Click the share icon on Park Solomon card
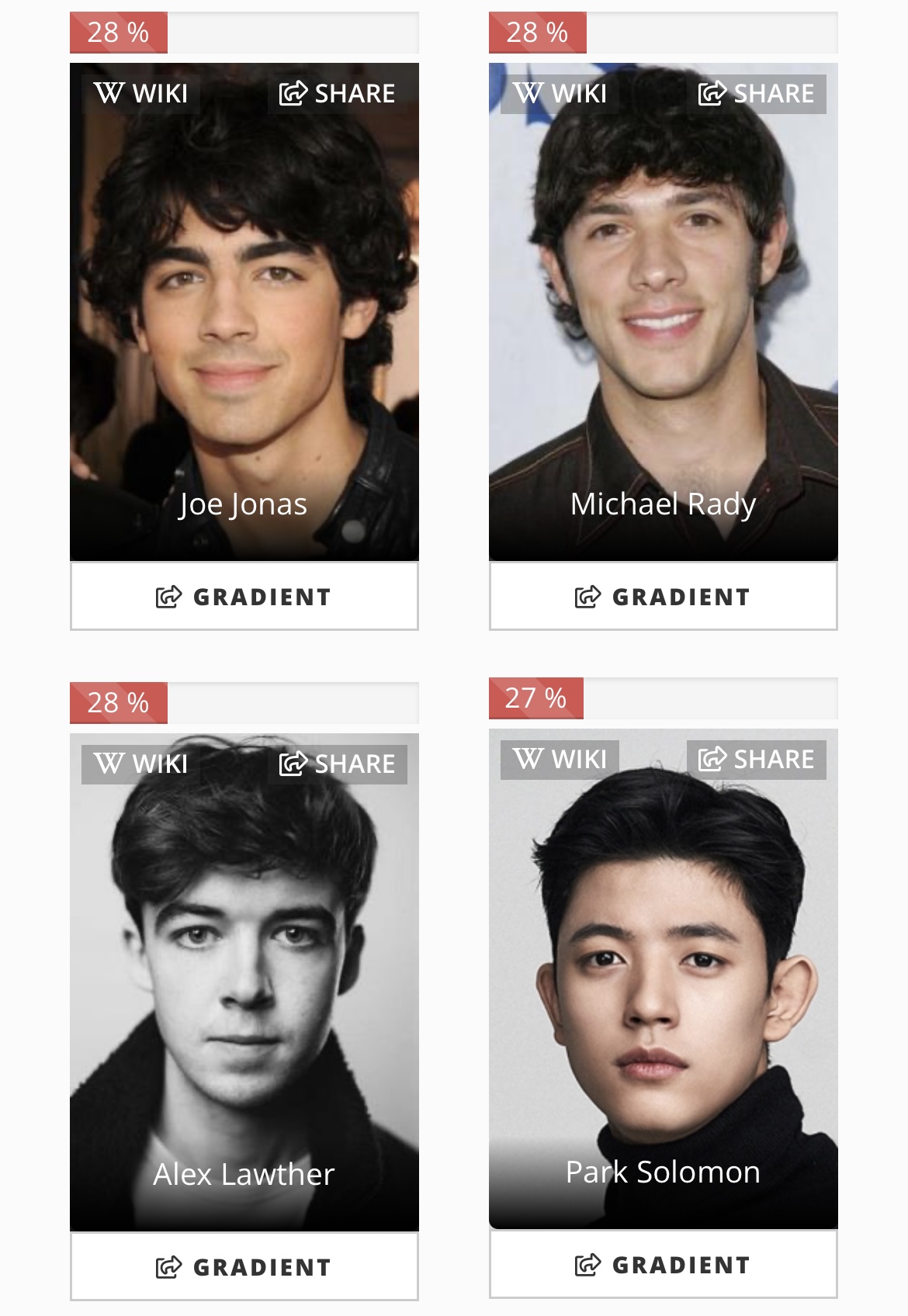Viewport: 908px width, 1316px height. pyautogui.click(x=712, y=760)
